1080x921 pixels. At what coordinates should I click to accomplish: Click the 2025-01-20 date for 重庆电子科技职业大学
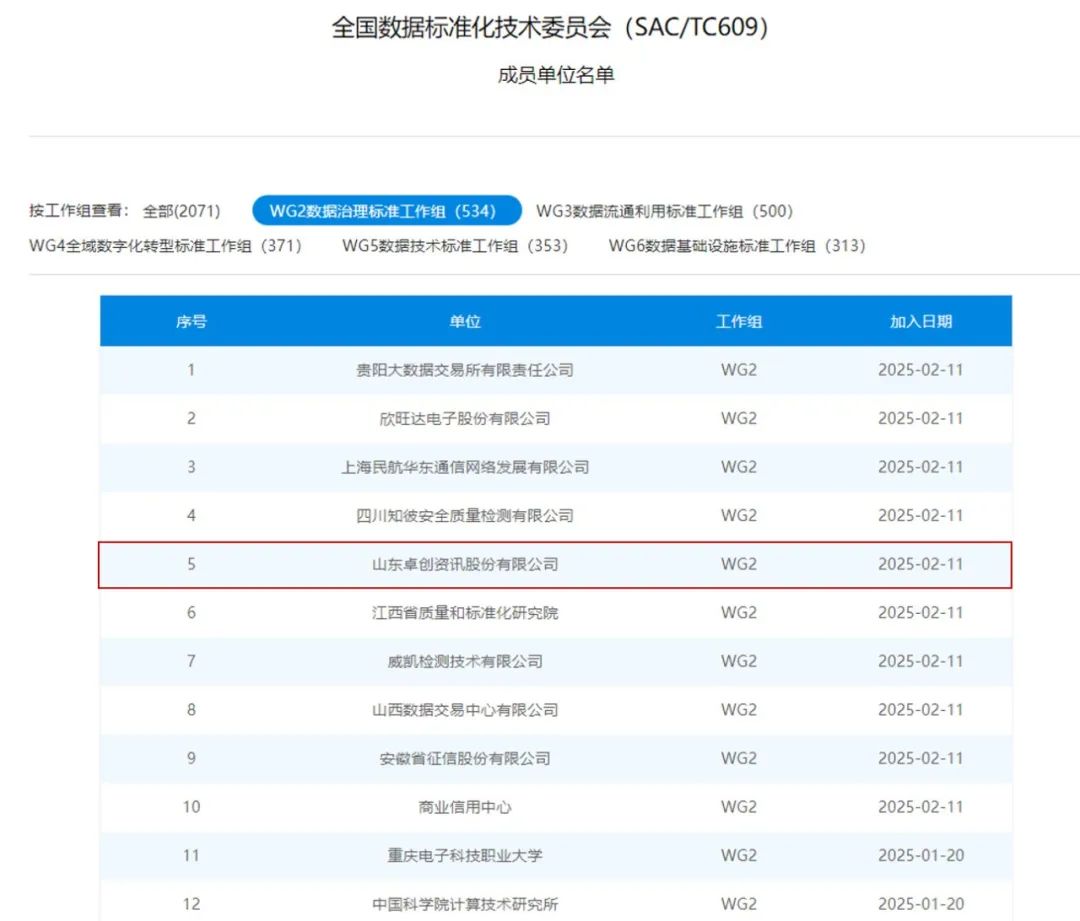[921, 856]
